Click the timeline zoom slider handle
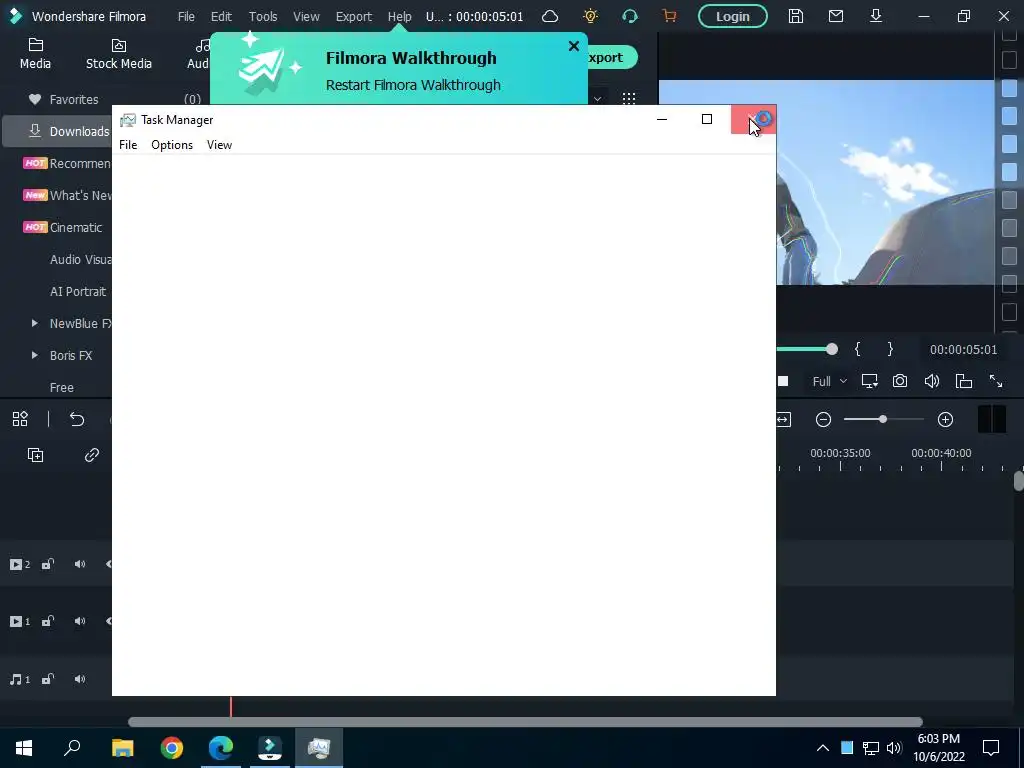The height and width of the screenshot is (768, 1024). click(x=883, y=419)
